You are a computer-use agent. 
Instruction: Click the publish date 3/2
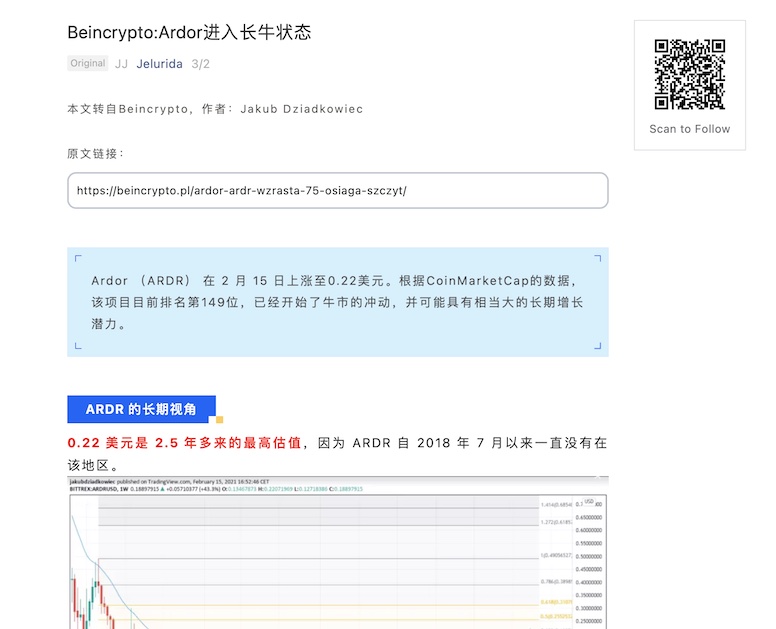200,64
